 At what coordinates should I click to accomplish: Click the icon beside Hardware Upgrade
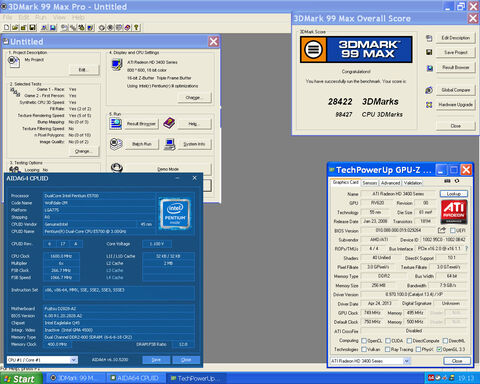[x=429, y=105]
